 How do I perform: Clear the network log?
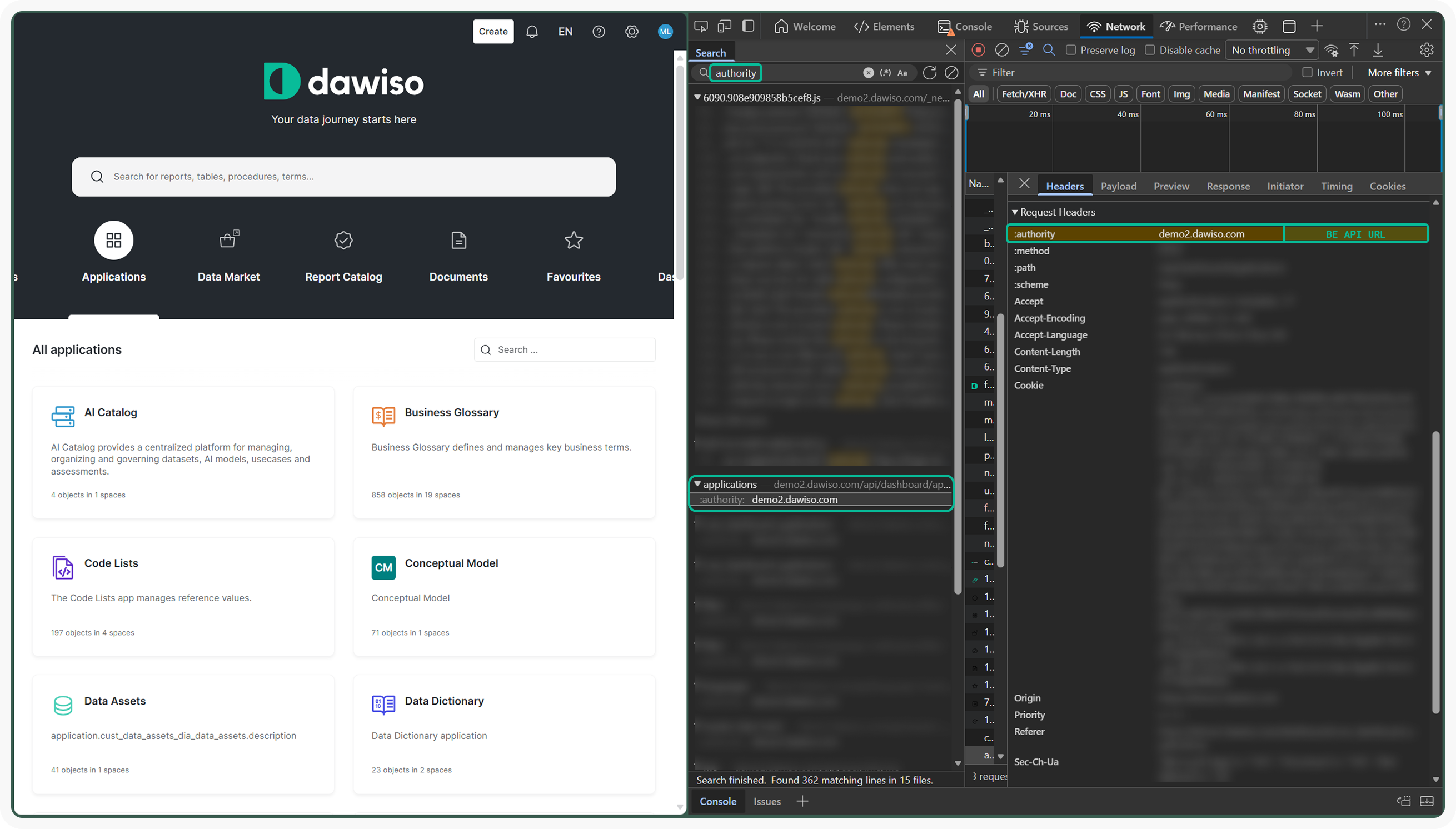click(x=1001, y=50)
